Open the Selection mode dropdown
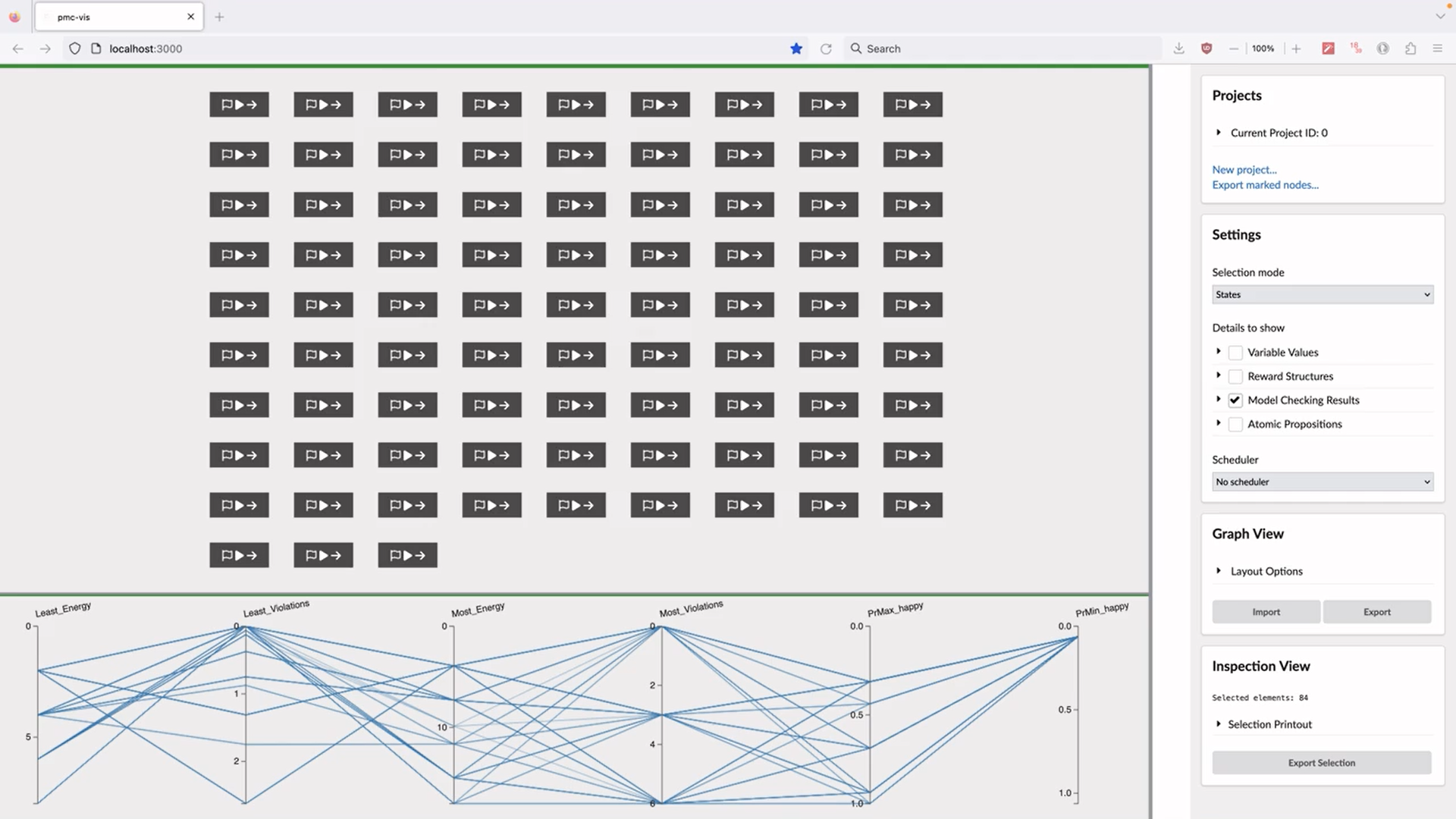The height and width of the screenshot is (819, 1456). pyautogui.click(x=1322, y=295)
